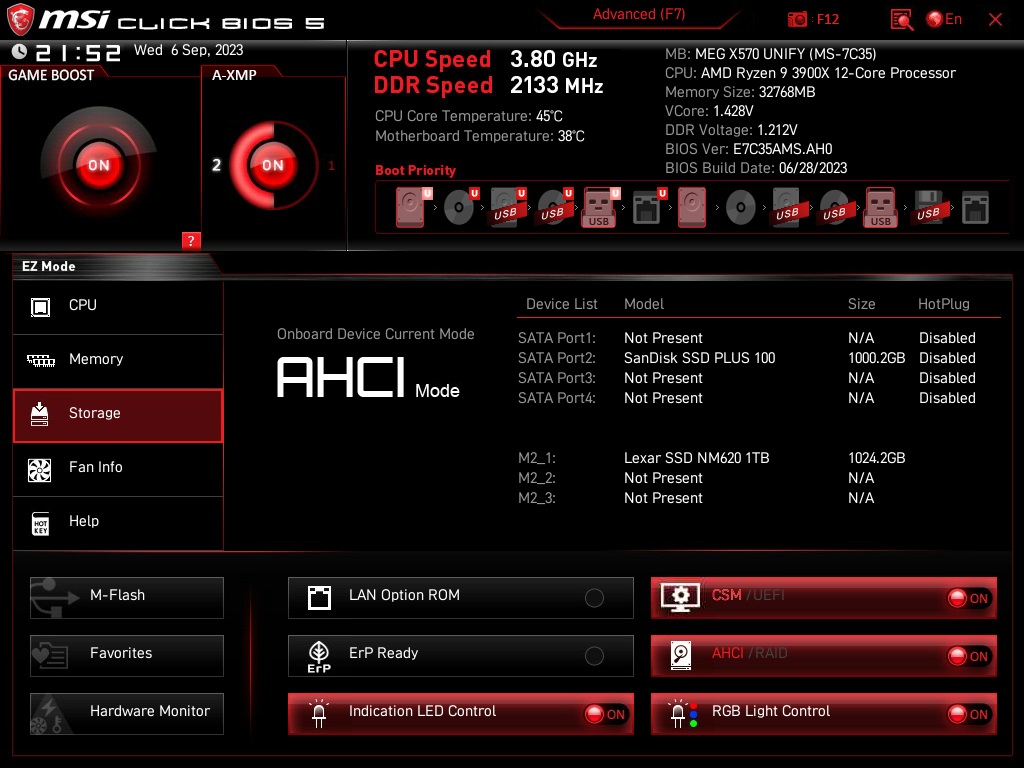Click the 21:52 system clock

click(x=78, y=52)
